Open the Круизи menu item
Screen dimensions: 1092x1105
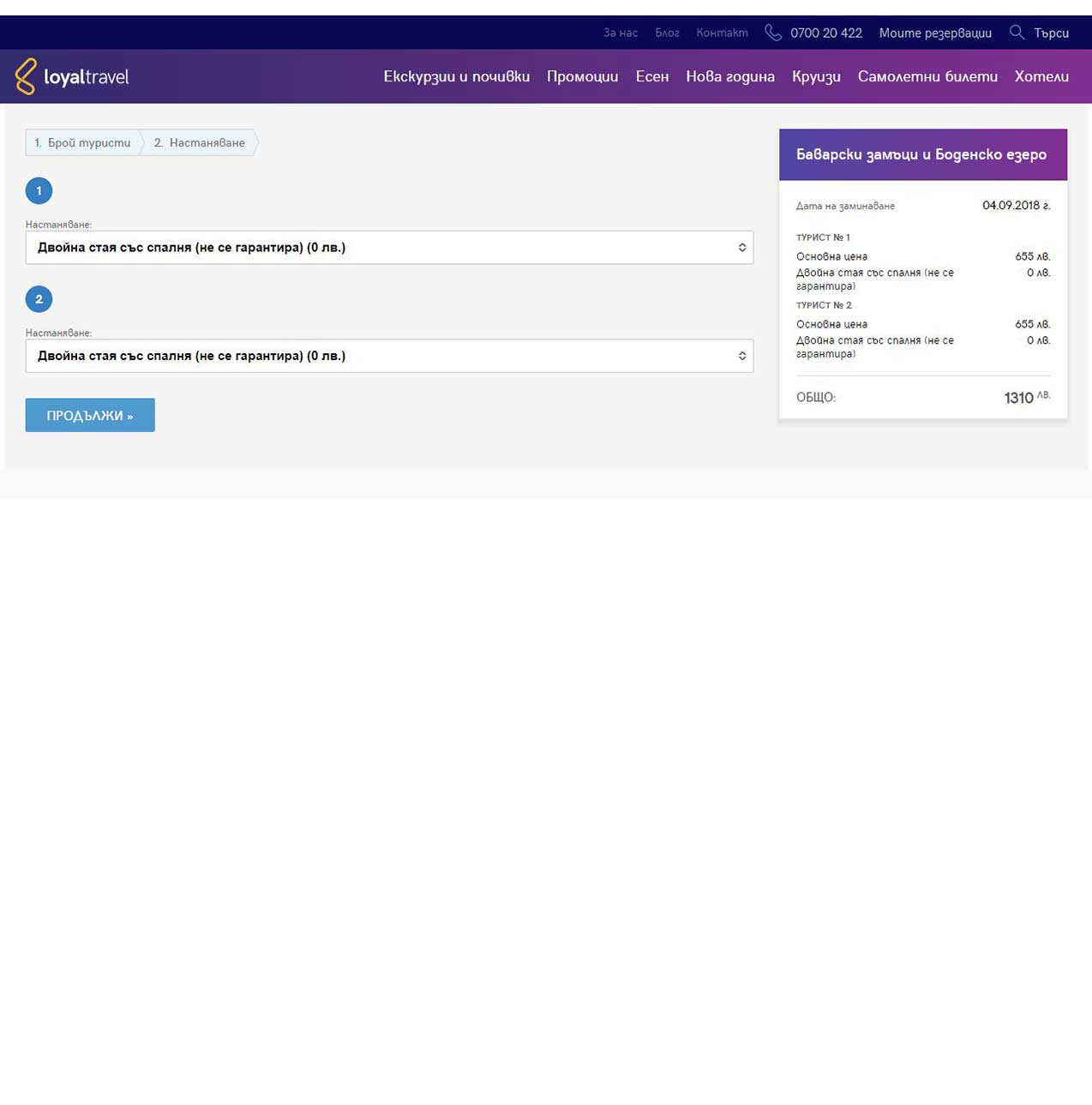point(816,76)
